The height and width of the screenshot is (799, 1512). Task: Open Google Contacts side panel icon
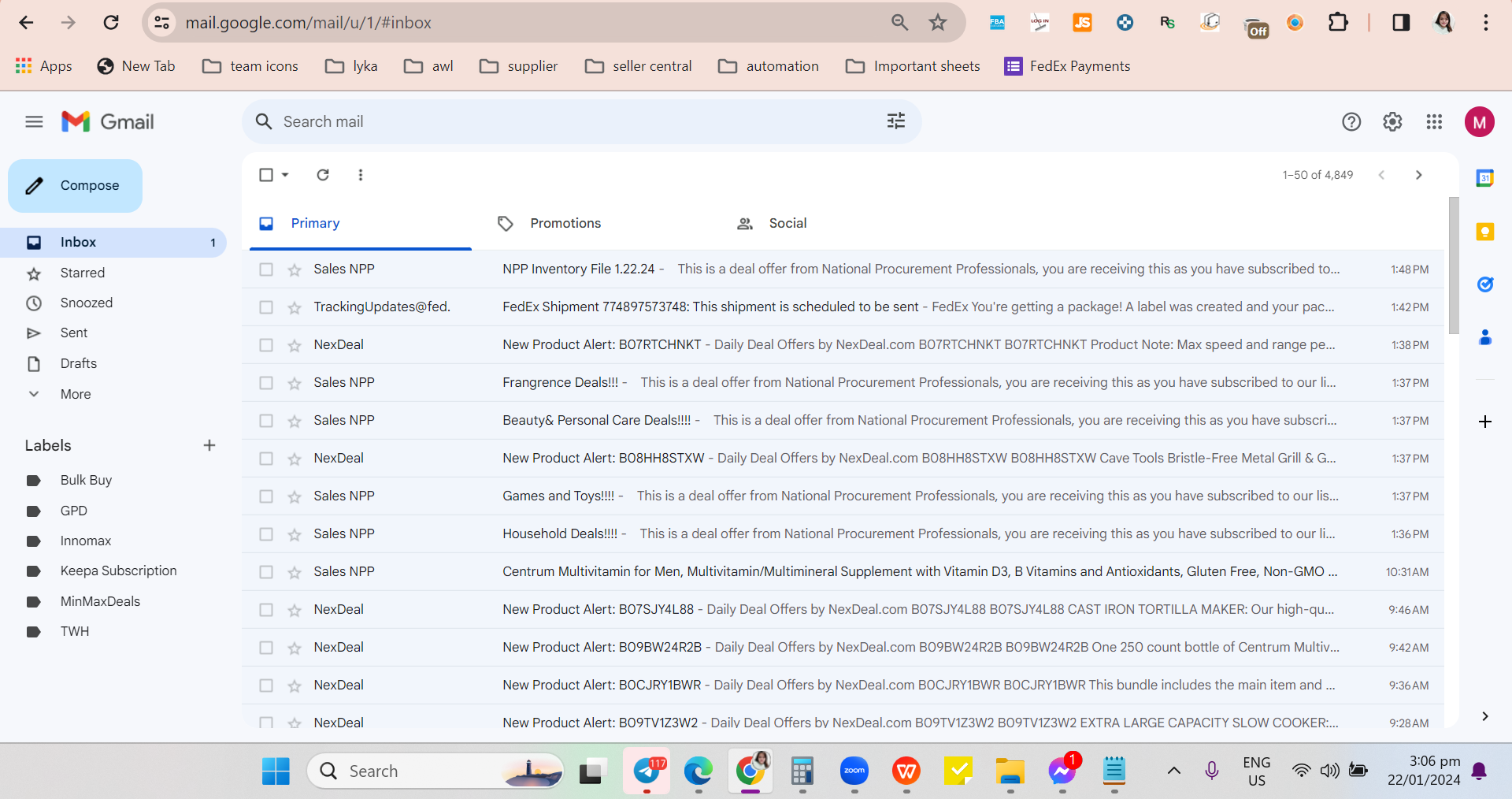point(1485,337)
